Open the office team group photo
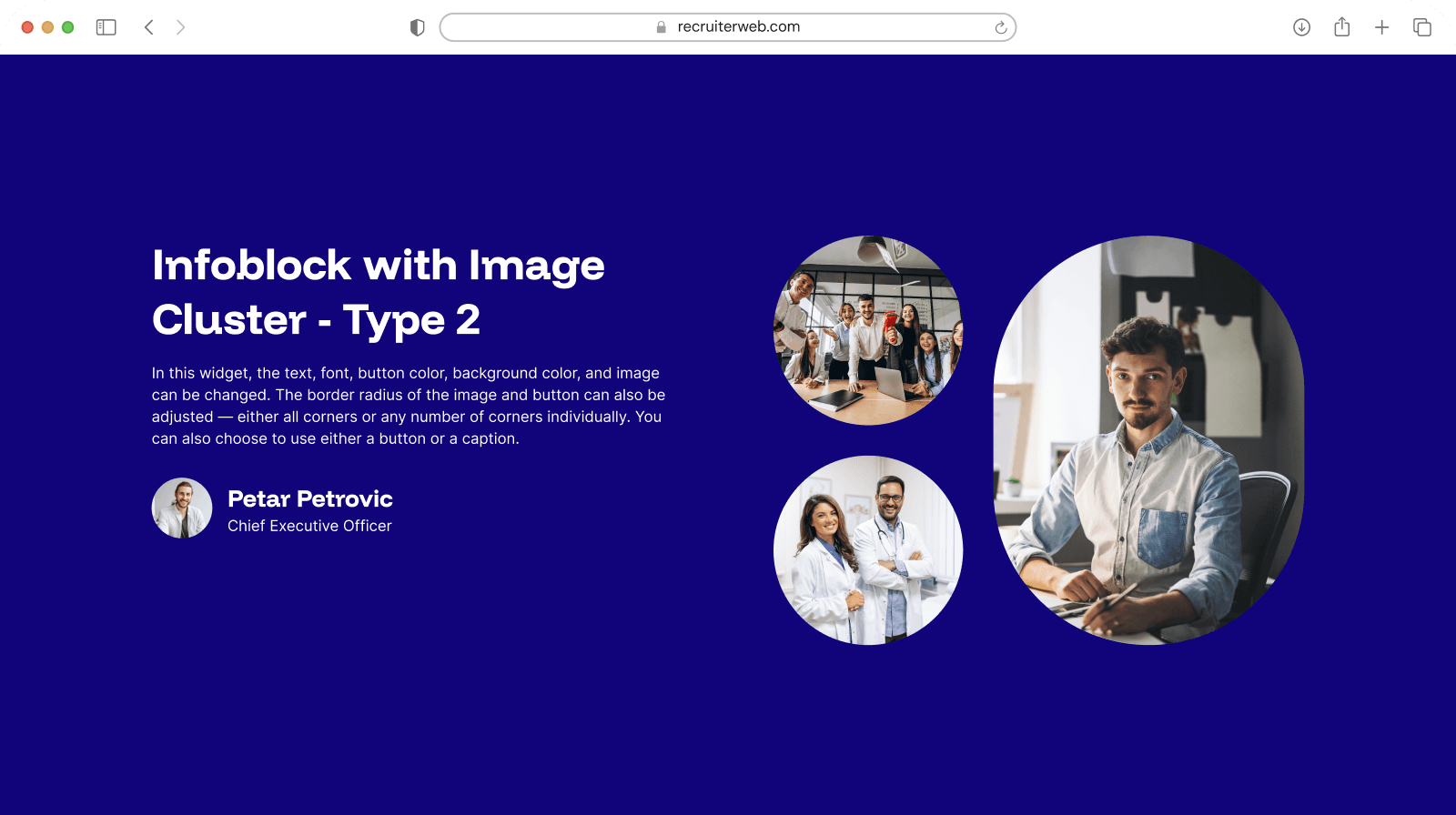Viewport: 1456px width, 815px height. [x=867, y=330]
